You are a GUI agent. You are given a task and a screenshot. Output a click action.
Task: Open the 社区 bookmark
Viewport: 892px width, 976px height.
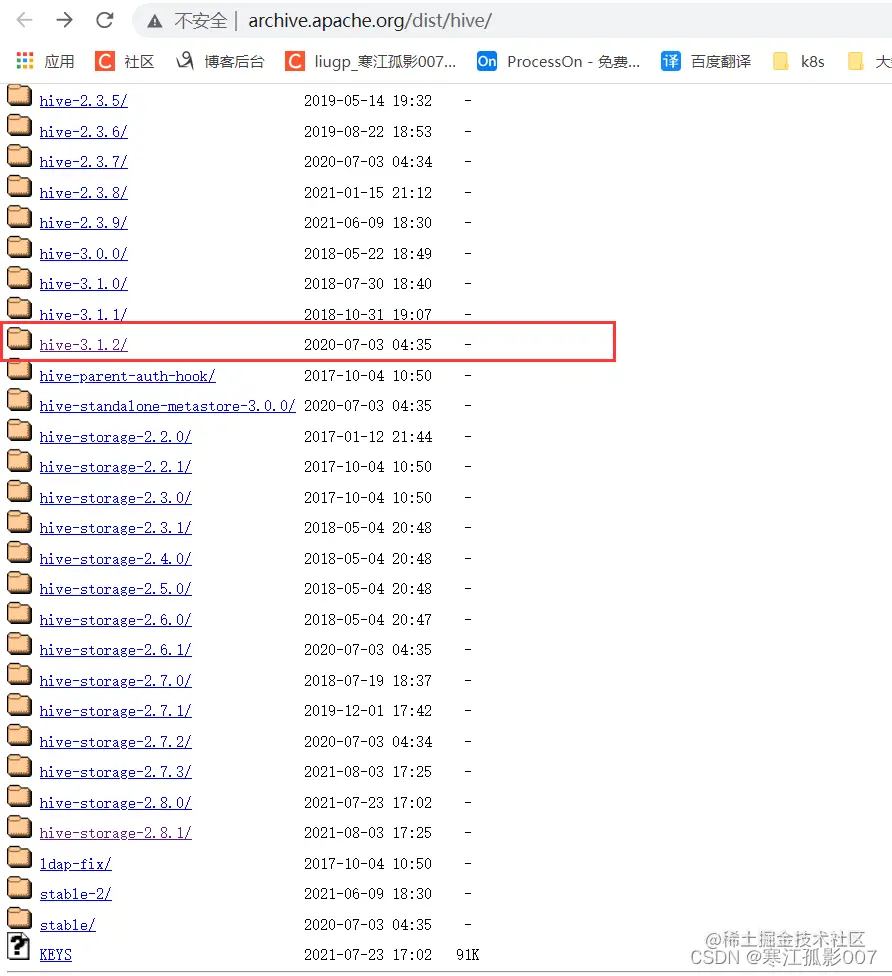[x=124, y=61]
